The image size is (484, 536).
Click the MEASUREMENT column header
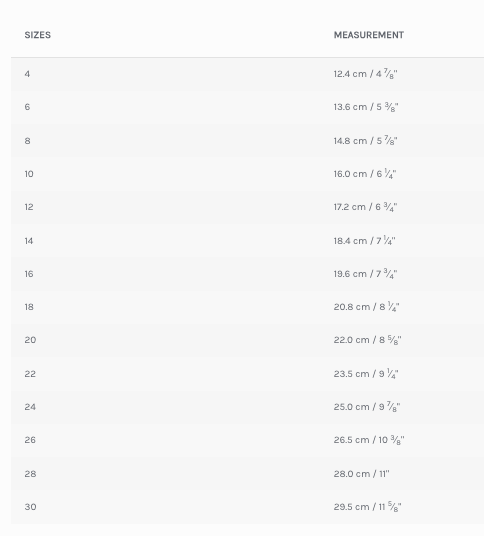(x=368, y=35)
